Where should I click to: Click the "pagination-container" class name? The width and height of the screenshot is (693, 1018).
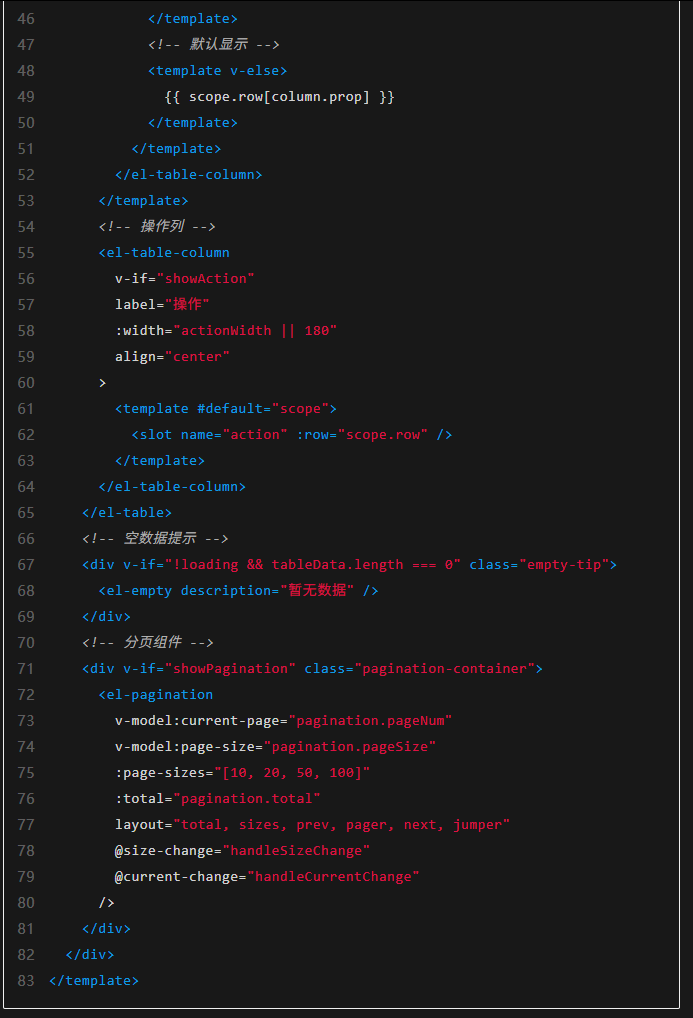point(448,669)
